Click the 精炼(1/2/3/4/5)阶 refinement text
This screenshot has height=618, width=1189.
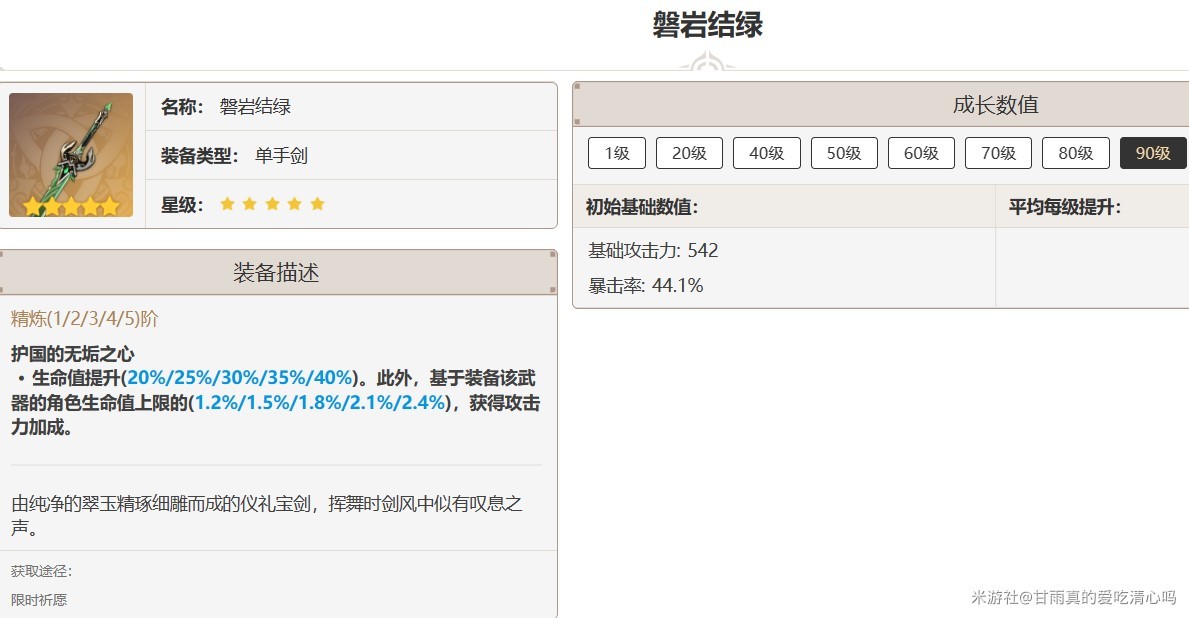pyautogui.click(x=84, y=319)
